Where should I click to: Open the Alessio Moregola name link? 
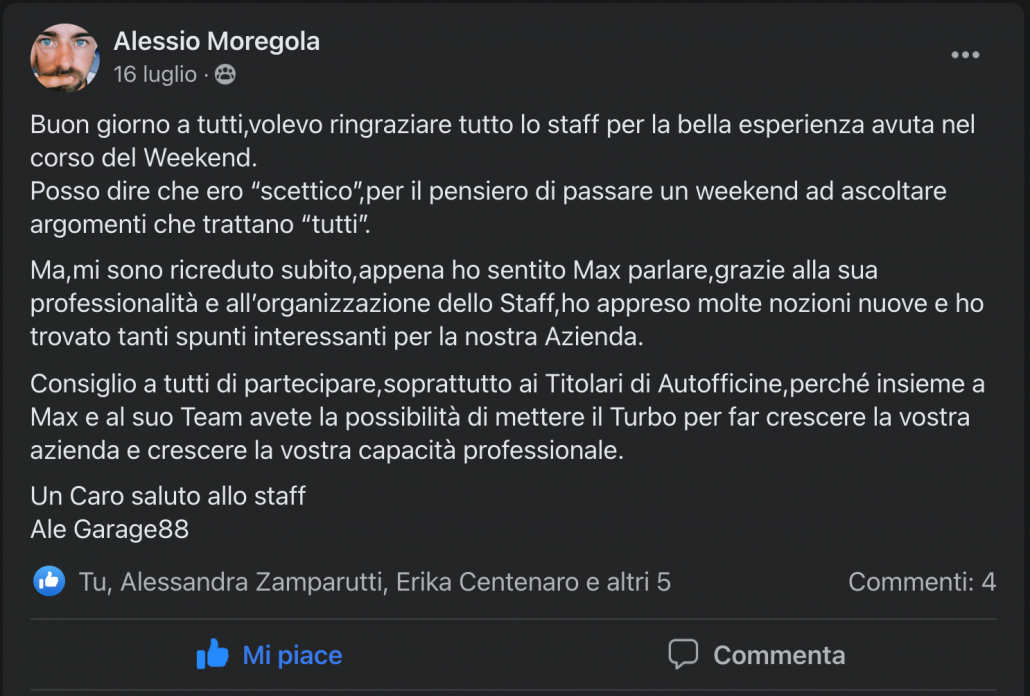coord(216,41)
